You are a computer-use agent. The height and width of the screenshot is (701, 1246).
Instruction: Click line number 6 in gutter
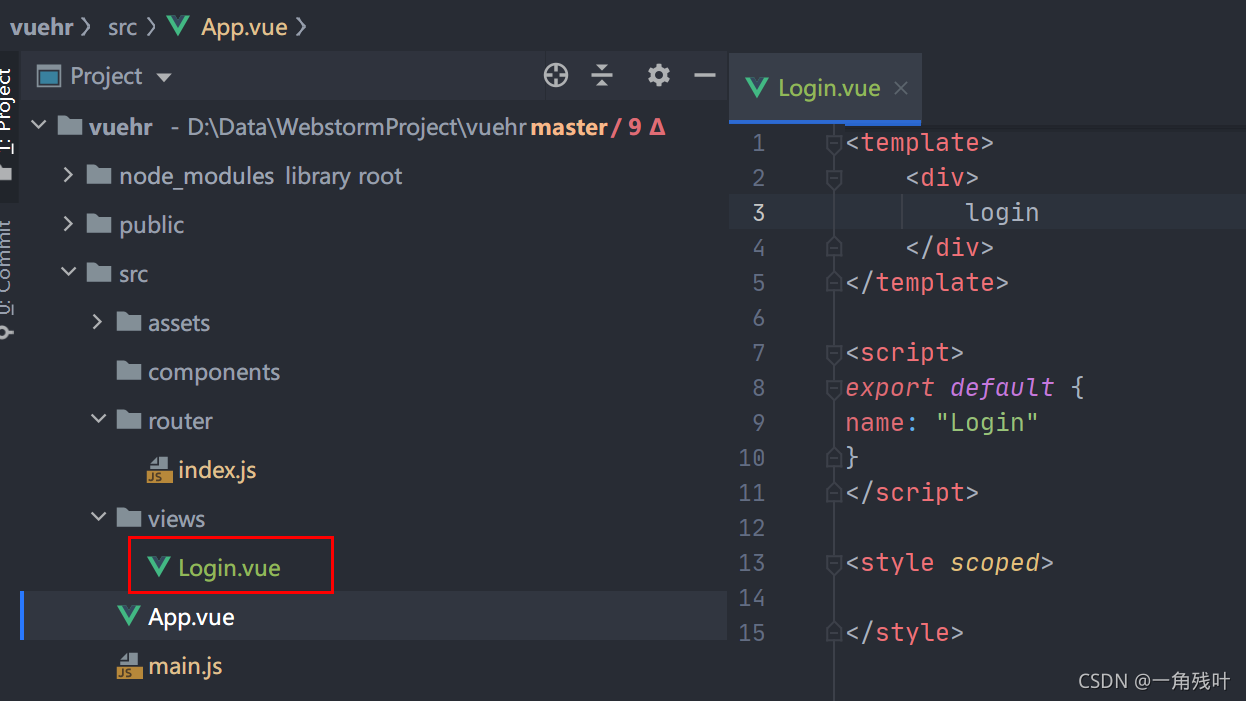click(757, 318)
